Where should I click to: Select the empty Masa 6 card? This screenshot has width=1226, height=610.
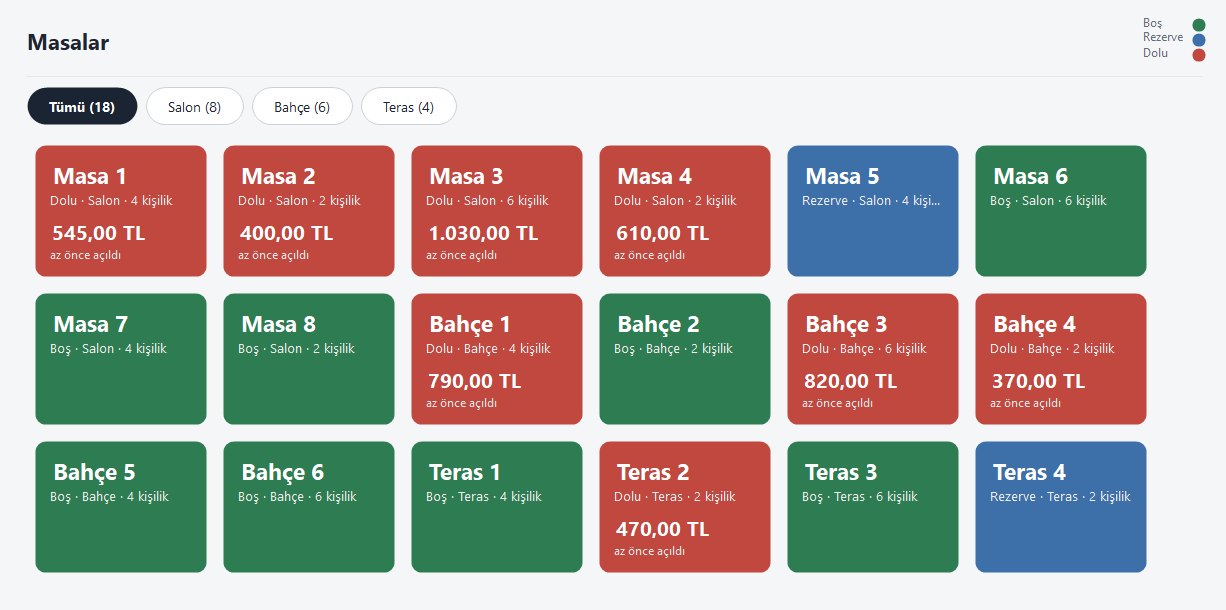pyautogui.click(x=1061, y=211)
